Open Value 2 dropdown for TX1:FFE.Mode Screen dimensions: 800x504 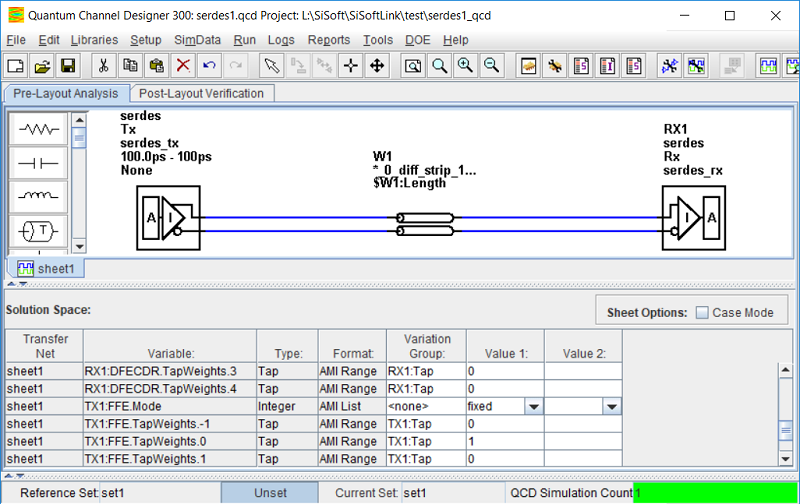pos(611,407)
